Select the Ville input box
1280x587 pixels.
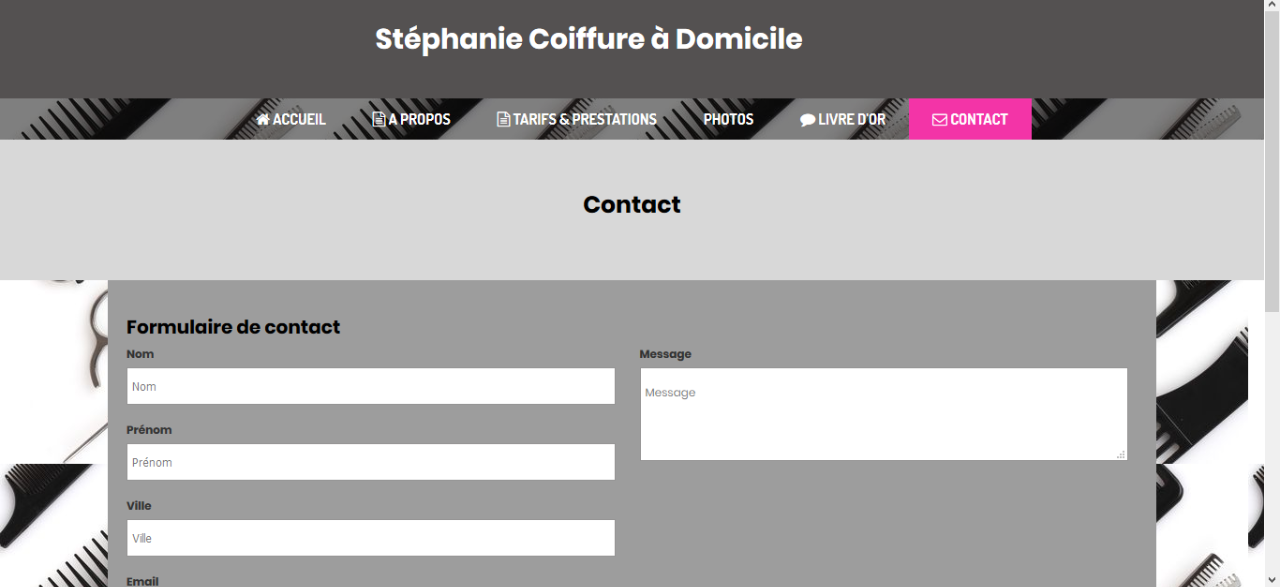coord(371,538)
